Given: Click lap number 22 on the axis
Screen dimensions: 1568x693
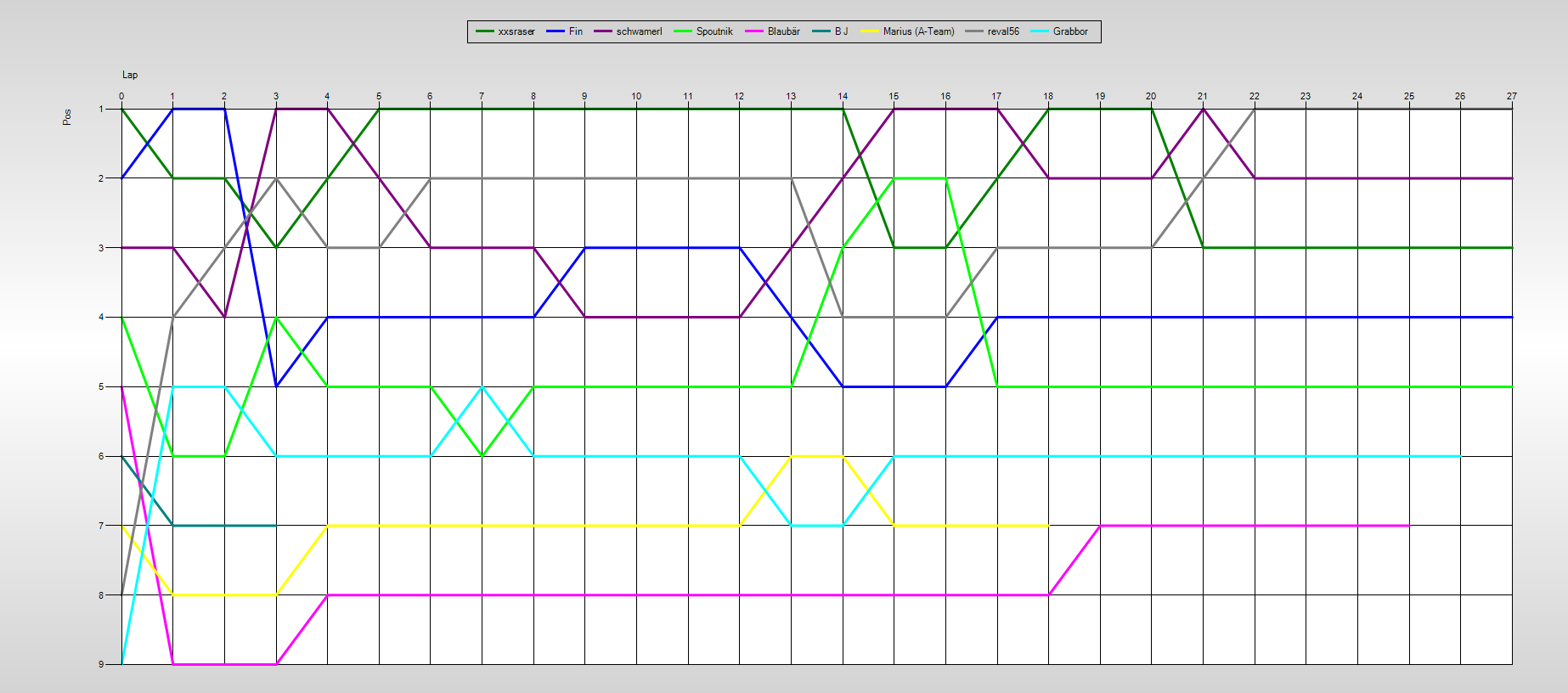Looking at the screenshot, I should click(x=1255, y=96).
